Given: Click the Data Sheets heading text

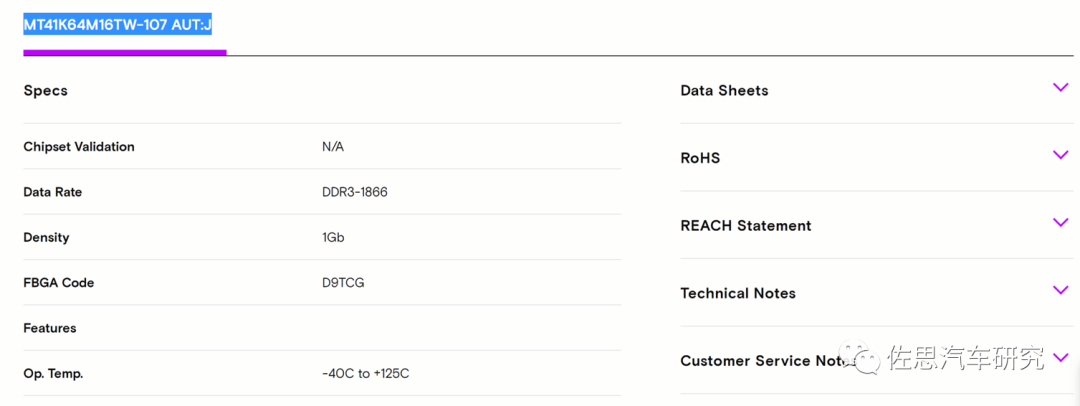Looking at the screenshot, I should click(724, 90).
